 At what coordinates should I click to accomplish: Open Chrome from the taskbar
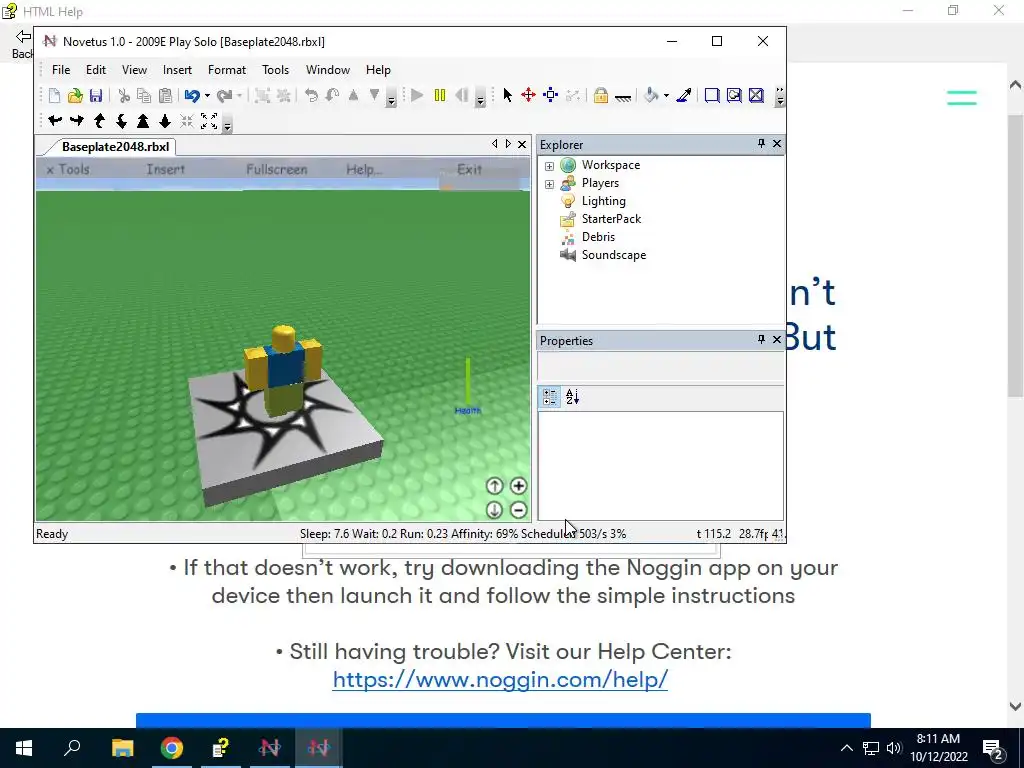pyautogui.click(x=172, y=748)
